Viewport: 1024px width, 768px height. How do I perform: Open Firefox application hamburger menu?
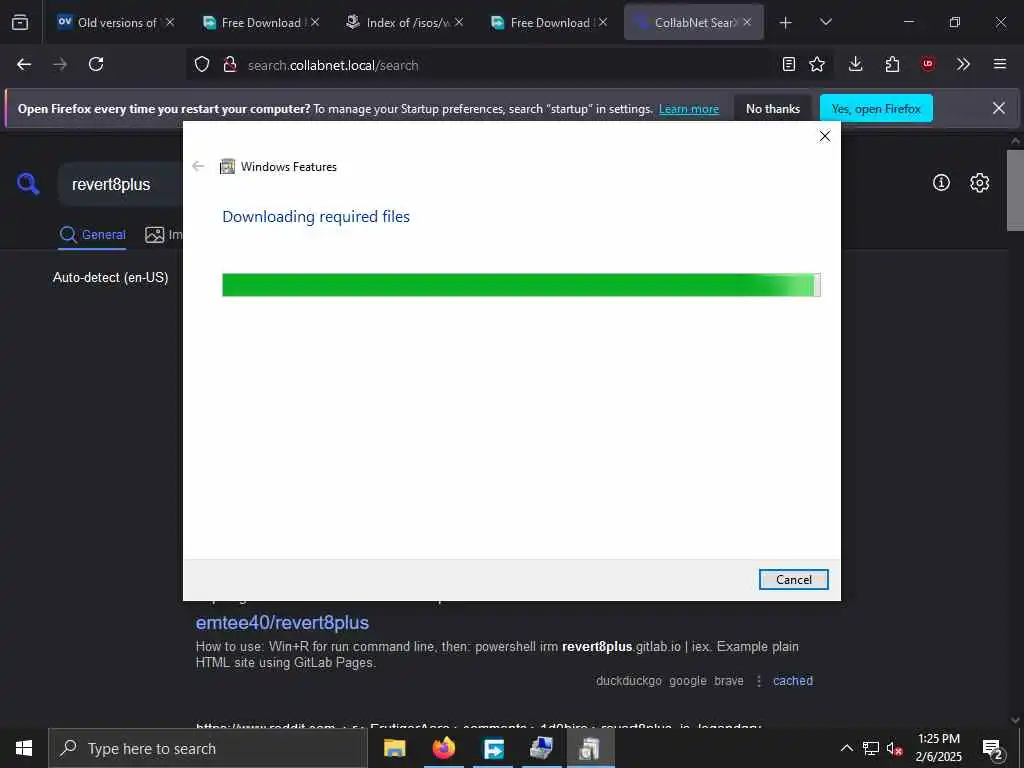1000,64
